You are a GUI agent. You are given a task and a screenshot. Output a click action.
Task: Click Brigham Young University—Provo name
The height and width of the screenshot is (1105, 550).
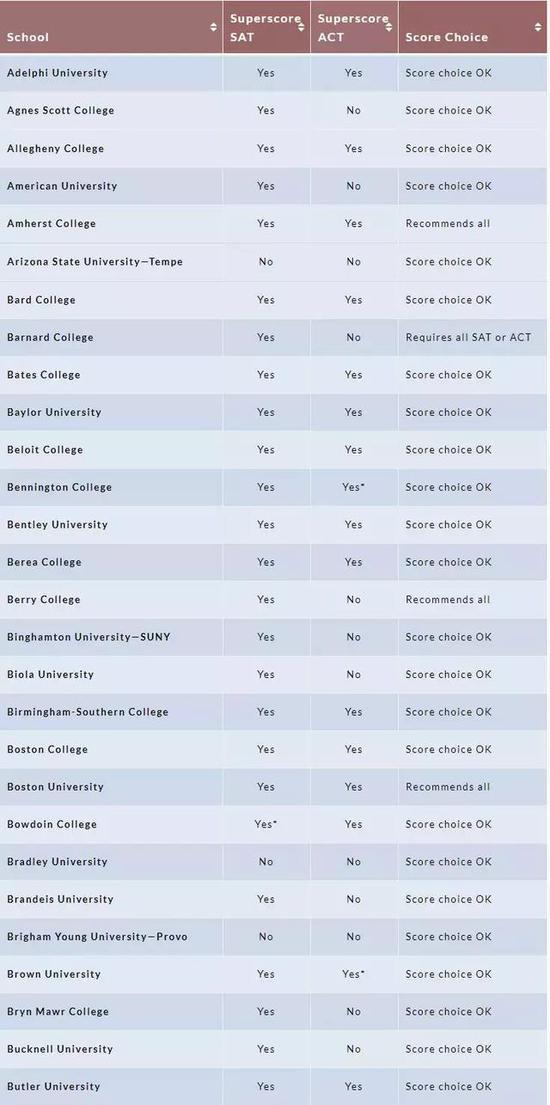pyautogui.click(x=97, y=937)
